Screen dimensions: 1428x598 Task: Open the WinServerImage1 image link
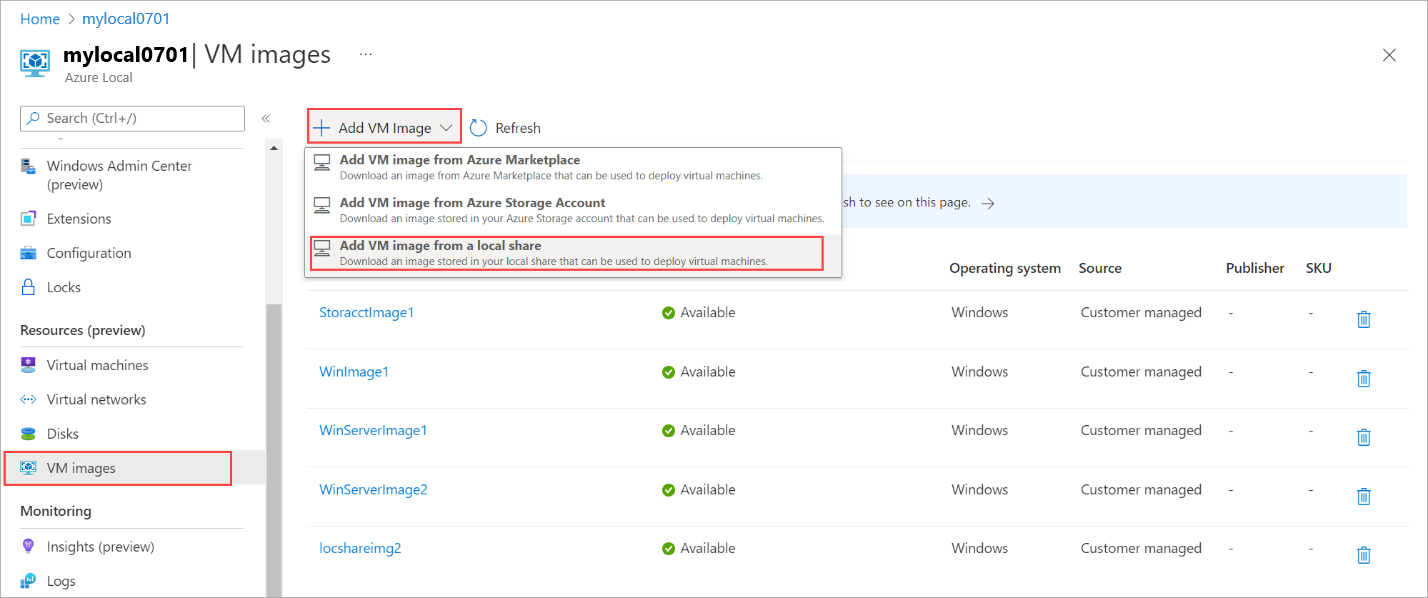pyautogui.click(x=373, y=431)
